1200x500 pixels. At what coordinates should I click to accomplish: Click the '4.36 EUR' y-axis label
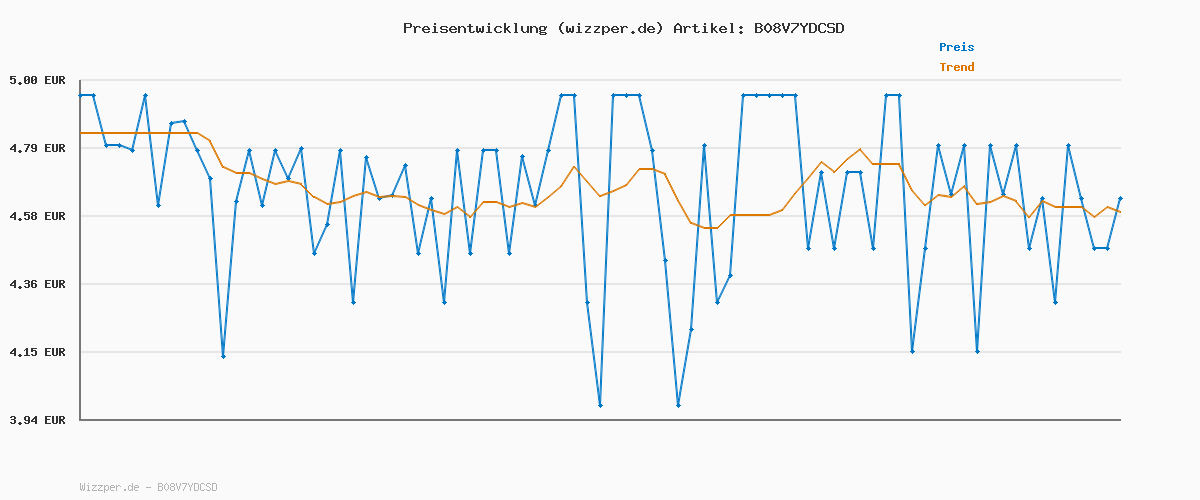pos(37,284)
